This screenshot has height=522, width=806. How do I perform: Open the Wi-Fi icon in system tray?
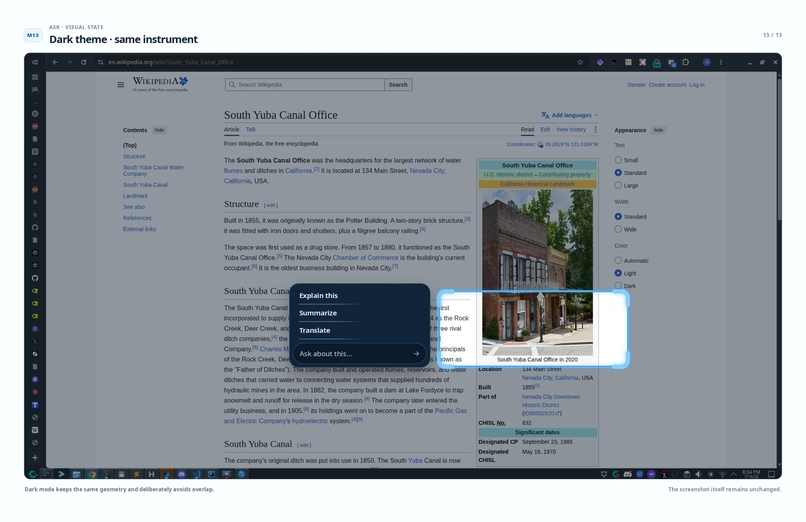pyautogui.click(x=722, y=474)
